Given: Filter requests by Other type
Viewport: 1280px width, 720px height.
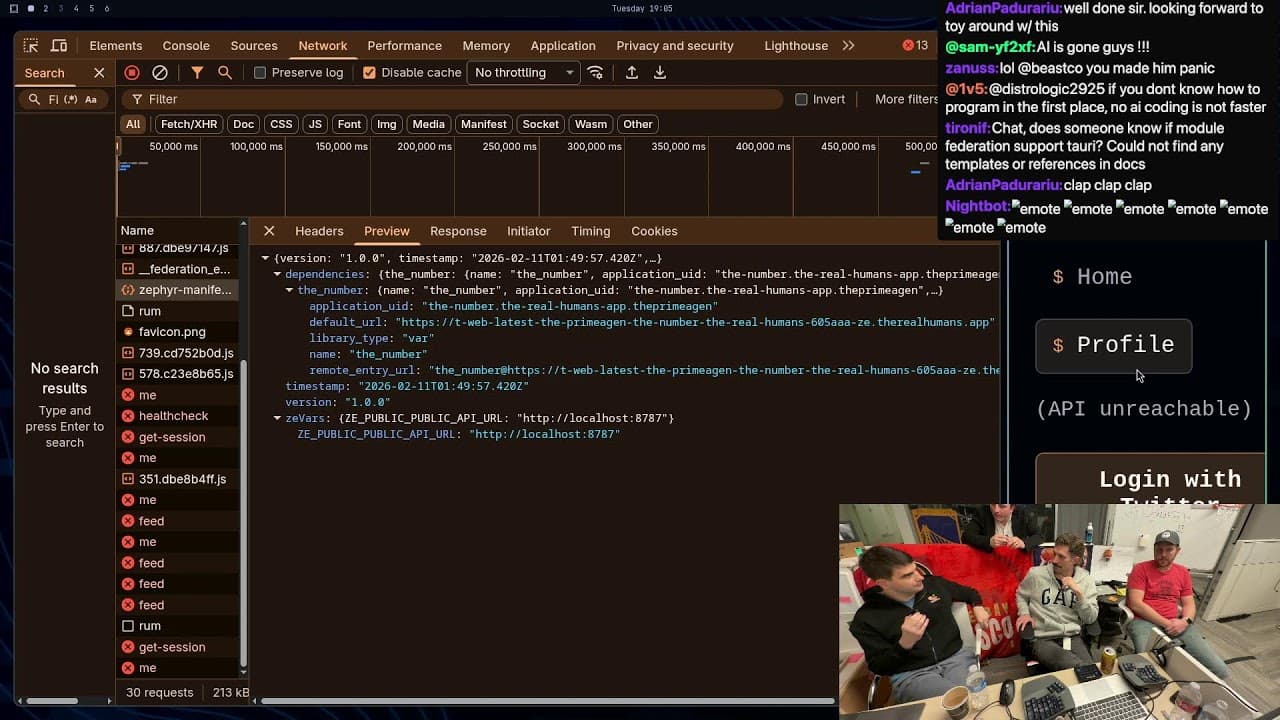Looking at the screenshot, I should (x=637, y=124).
